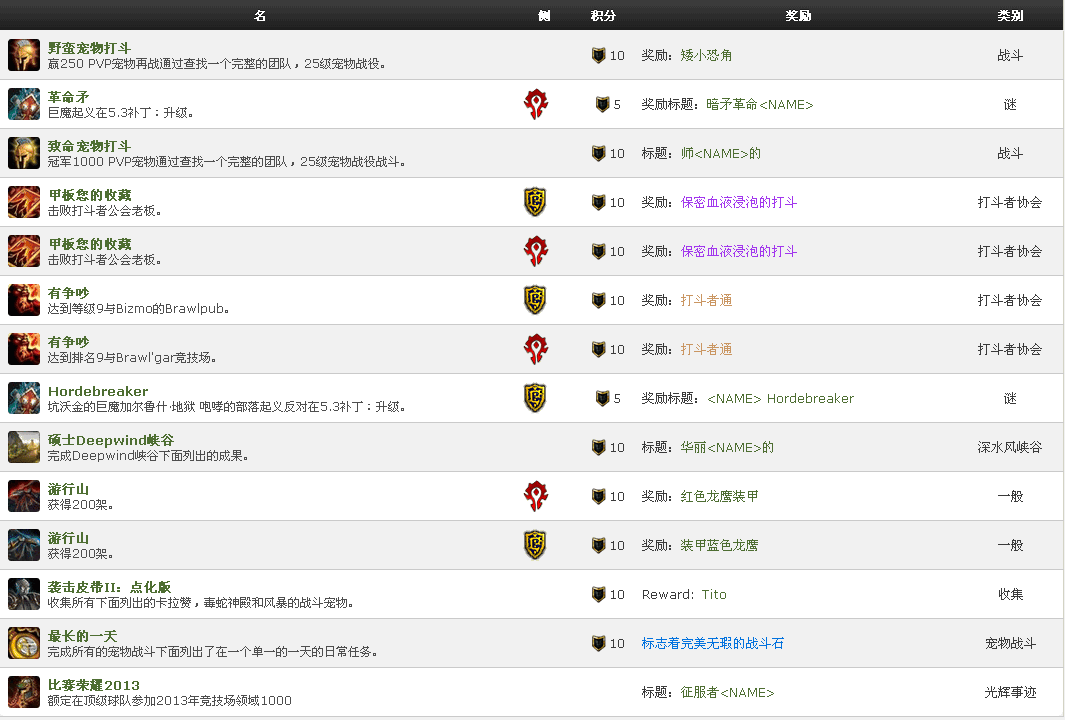Click points shield icon in 袭击皮带II row

[598, 594]
